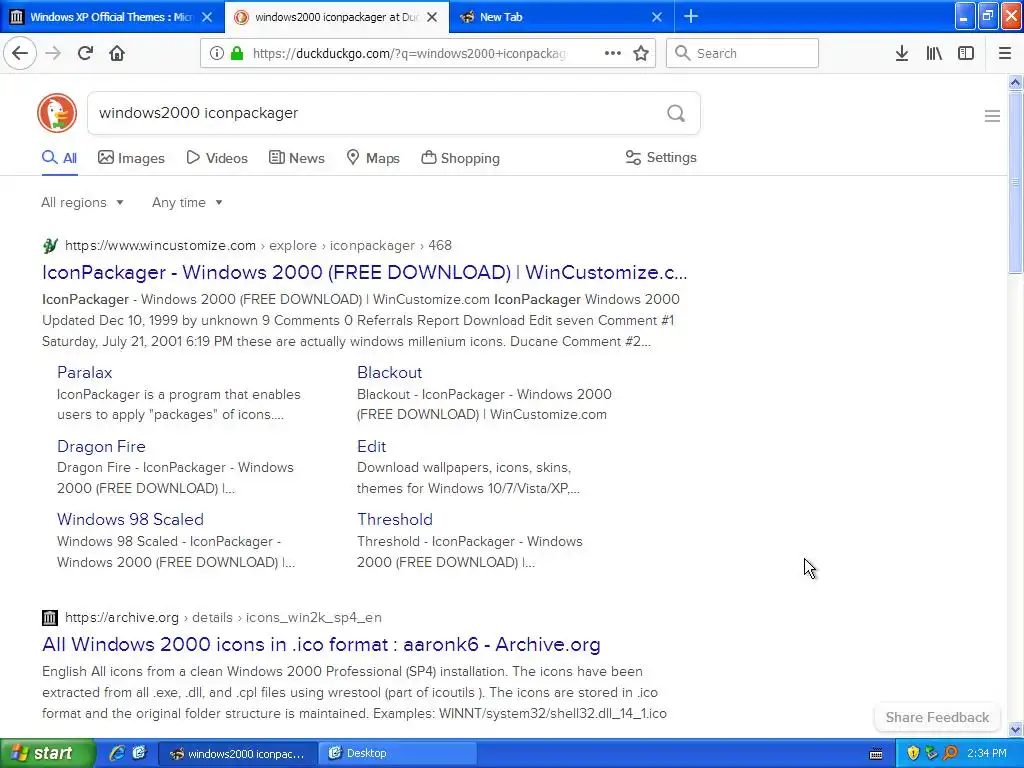Screen dimensions: 1024x768
Task: Open a new browser tab with plus
Action: point(690,16)
